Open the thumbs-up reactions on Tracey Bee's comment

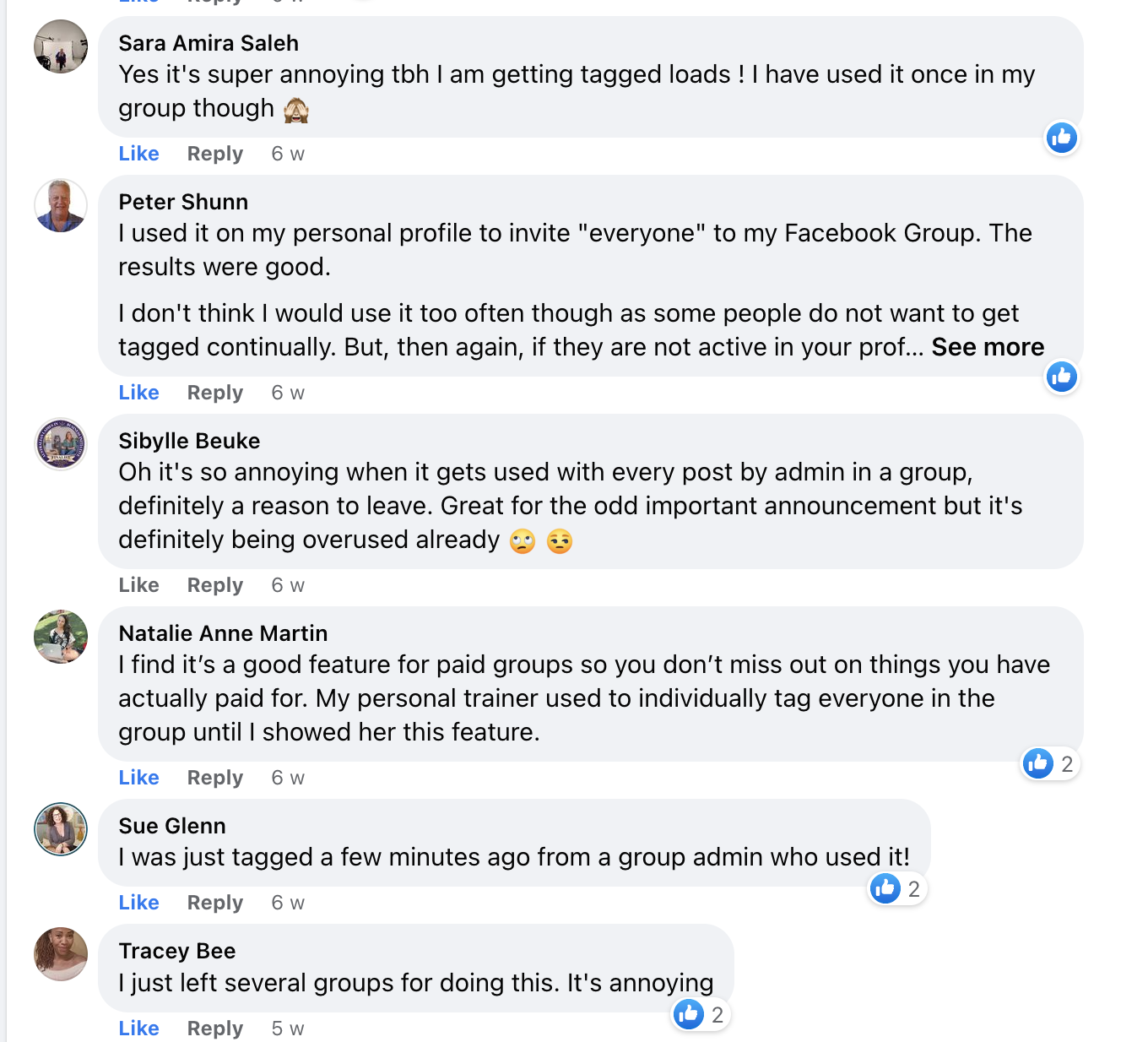pos(700,1014)
